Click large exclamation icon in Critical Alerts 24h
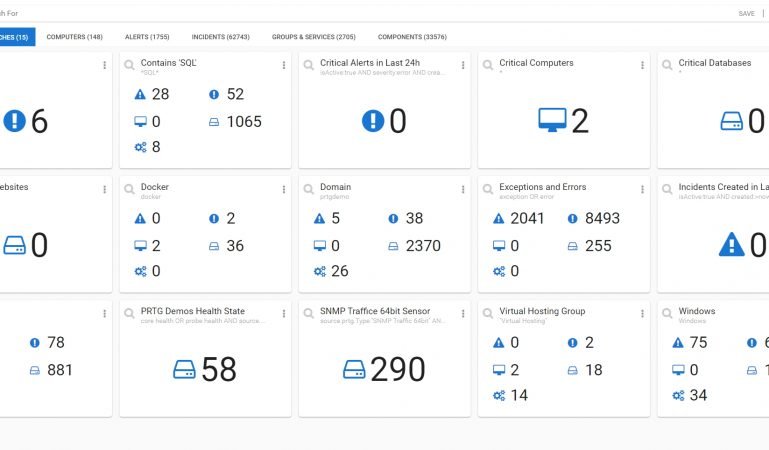 click(373, 121)
